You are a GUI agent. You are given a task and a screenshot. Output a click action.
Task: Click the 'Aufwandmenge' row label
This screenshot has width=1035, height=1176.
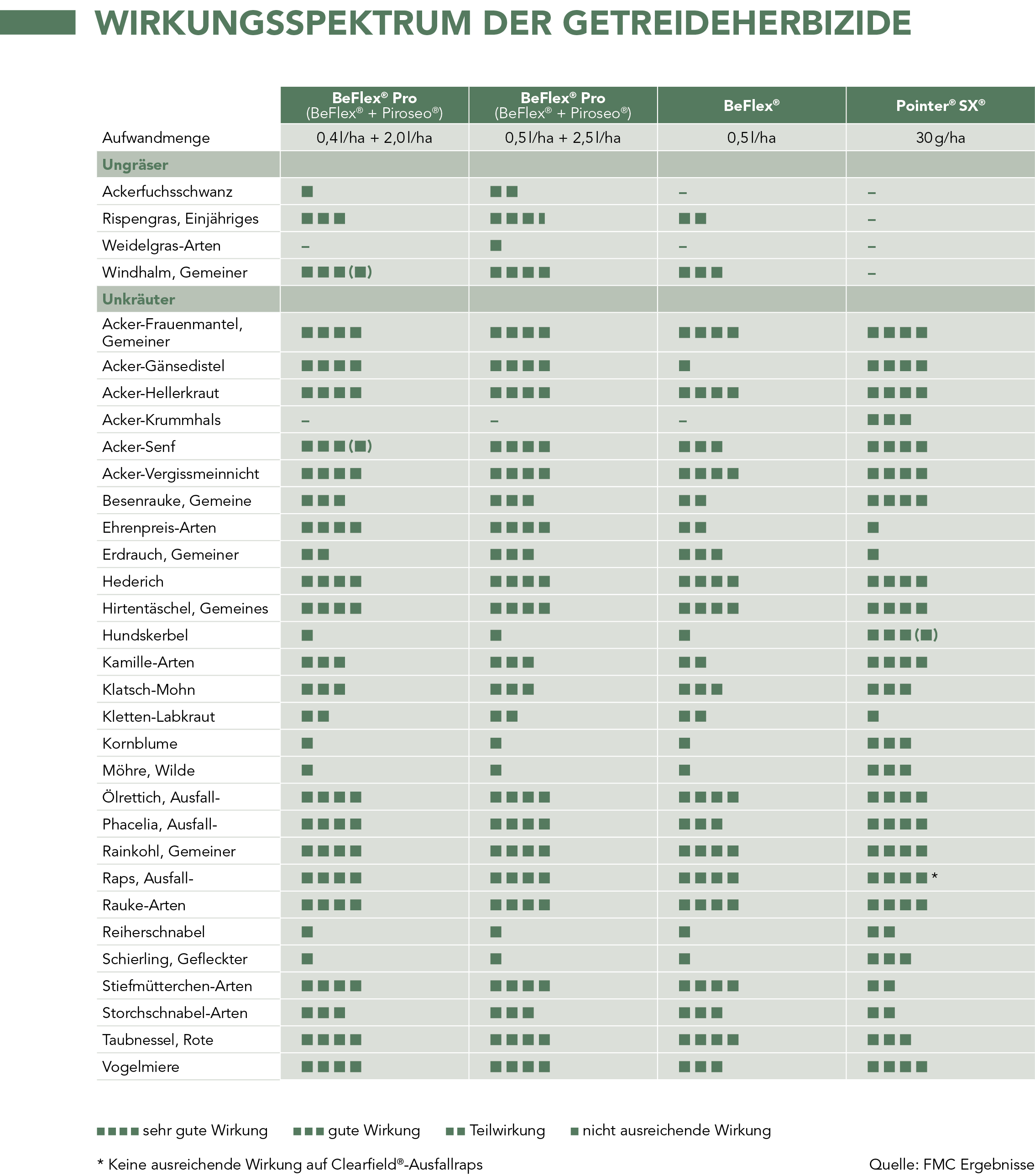click(156, 138)
